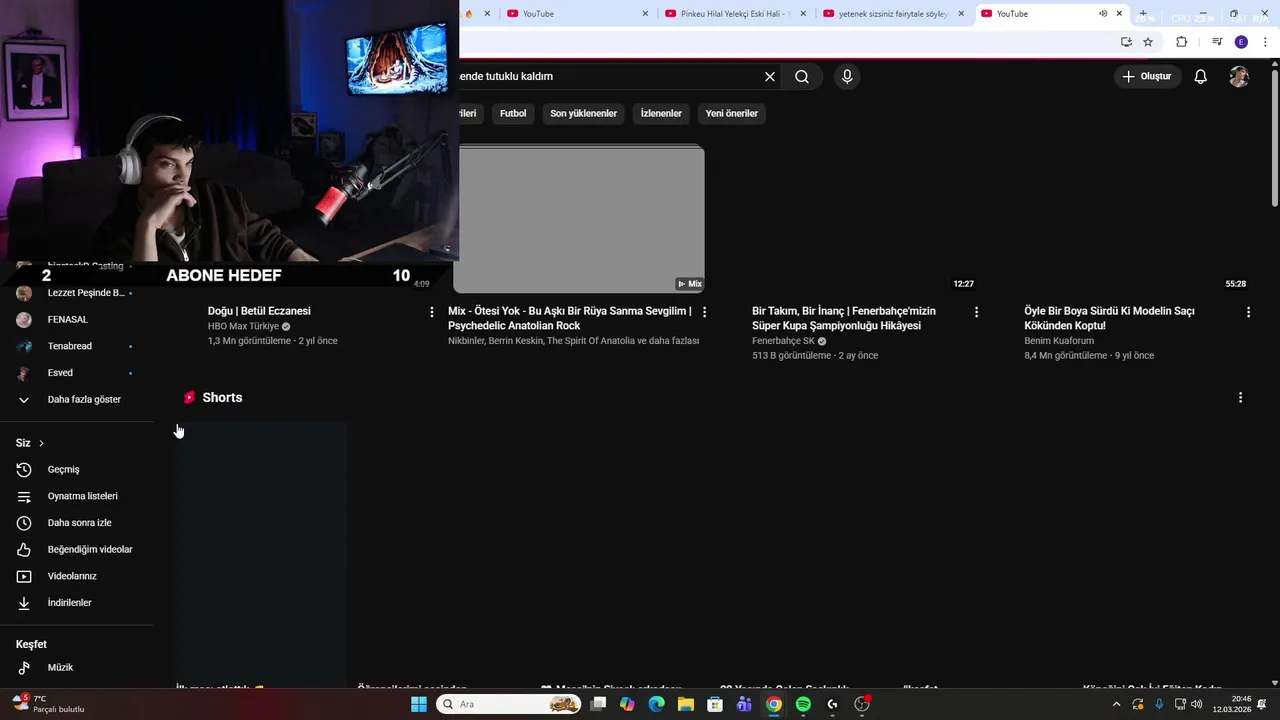The height and width of the screenshot is (720, 1280).
Task: Open the weather widget showing 7°C
Action: pos(49,704)
